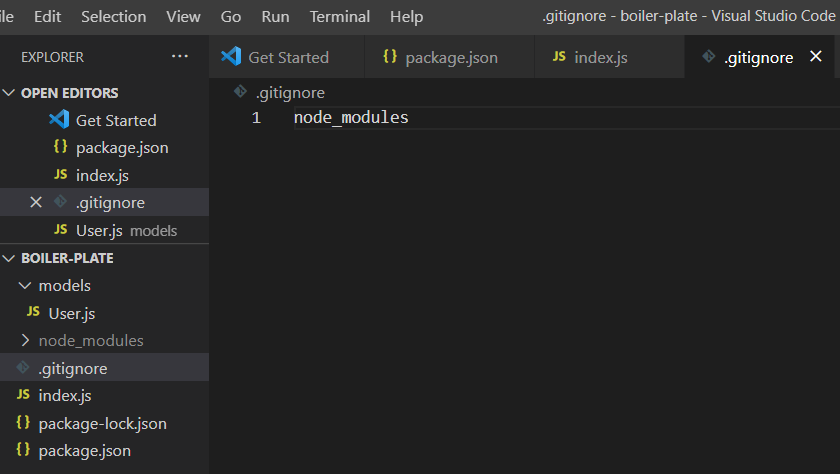Open the Edit menu
Screen dimensions: 840x474
click(47, 17)
